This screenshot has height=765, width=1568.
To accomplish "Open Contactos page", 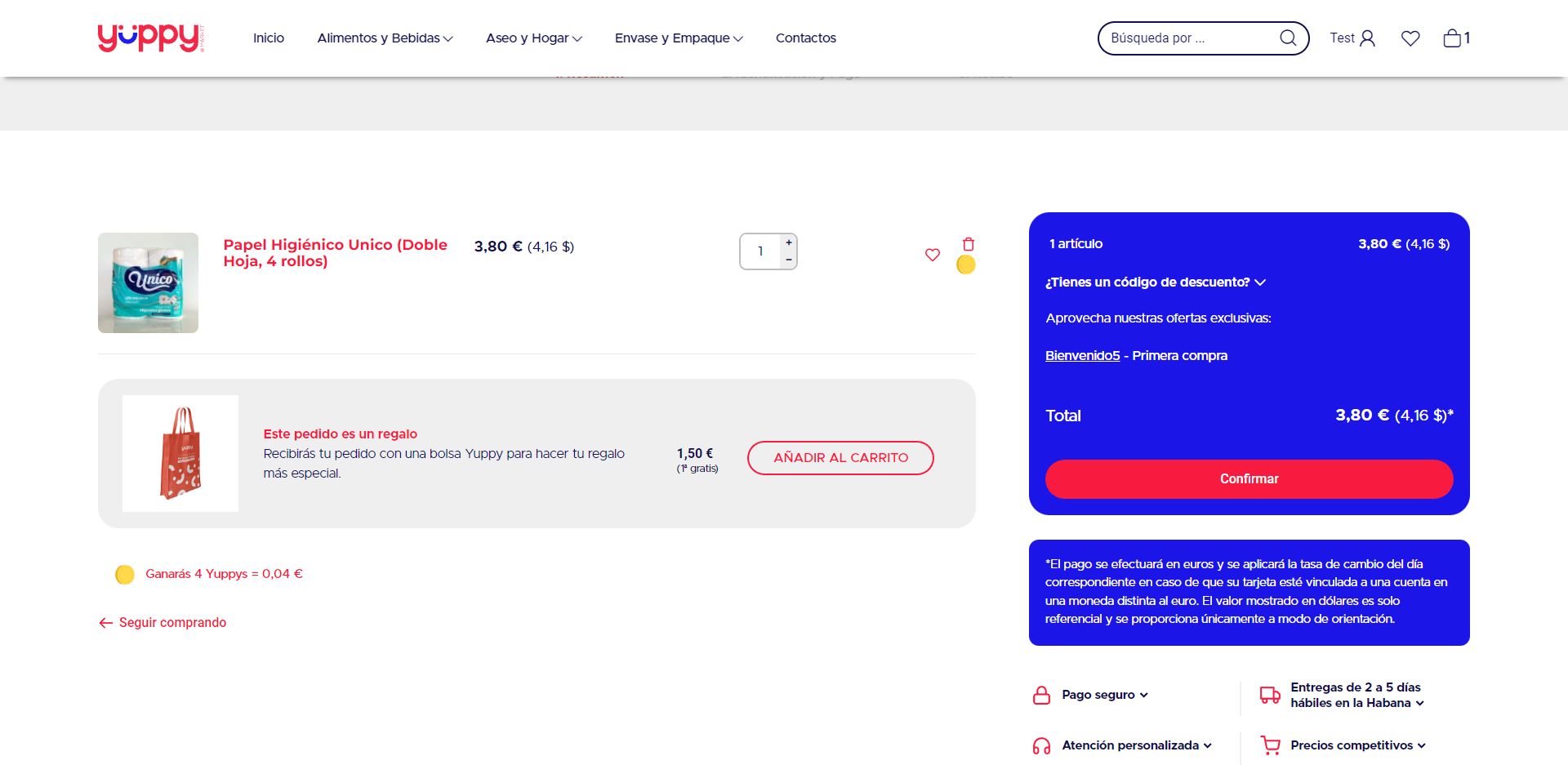I will pos(806,38).
